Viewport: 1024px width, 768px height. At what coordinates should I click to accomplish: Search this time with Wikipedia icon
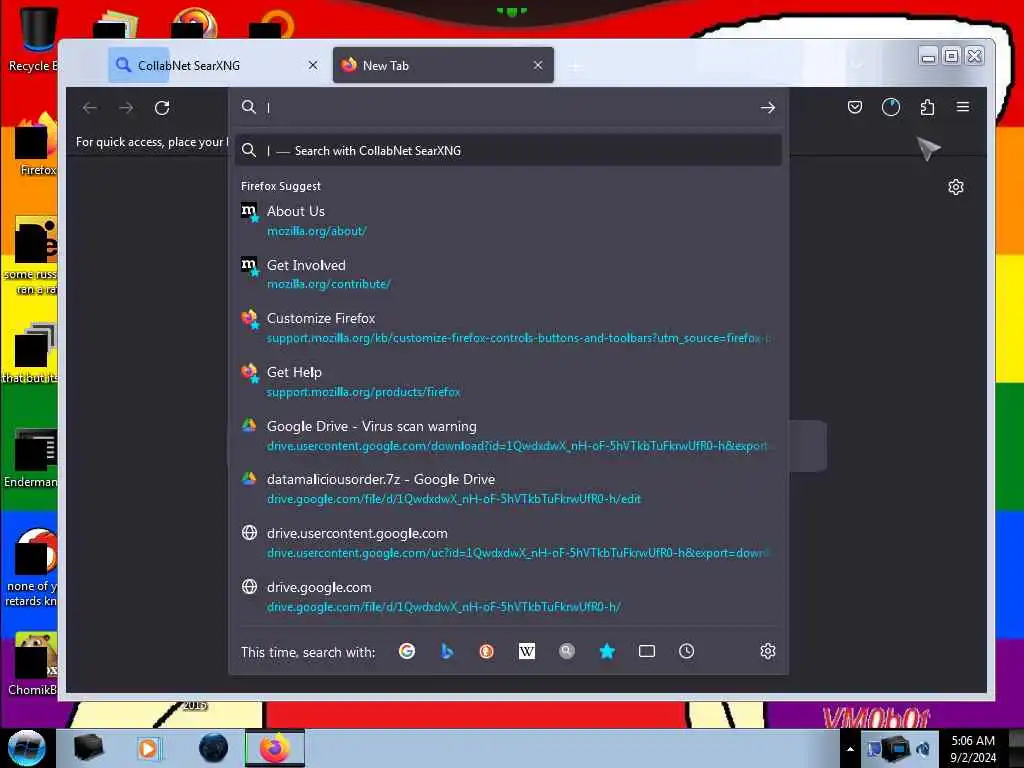tap(526, 651)
